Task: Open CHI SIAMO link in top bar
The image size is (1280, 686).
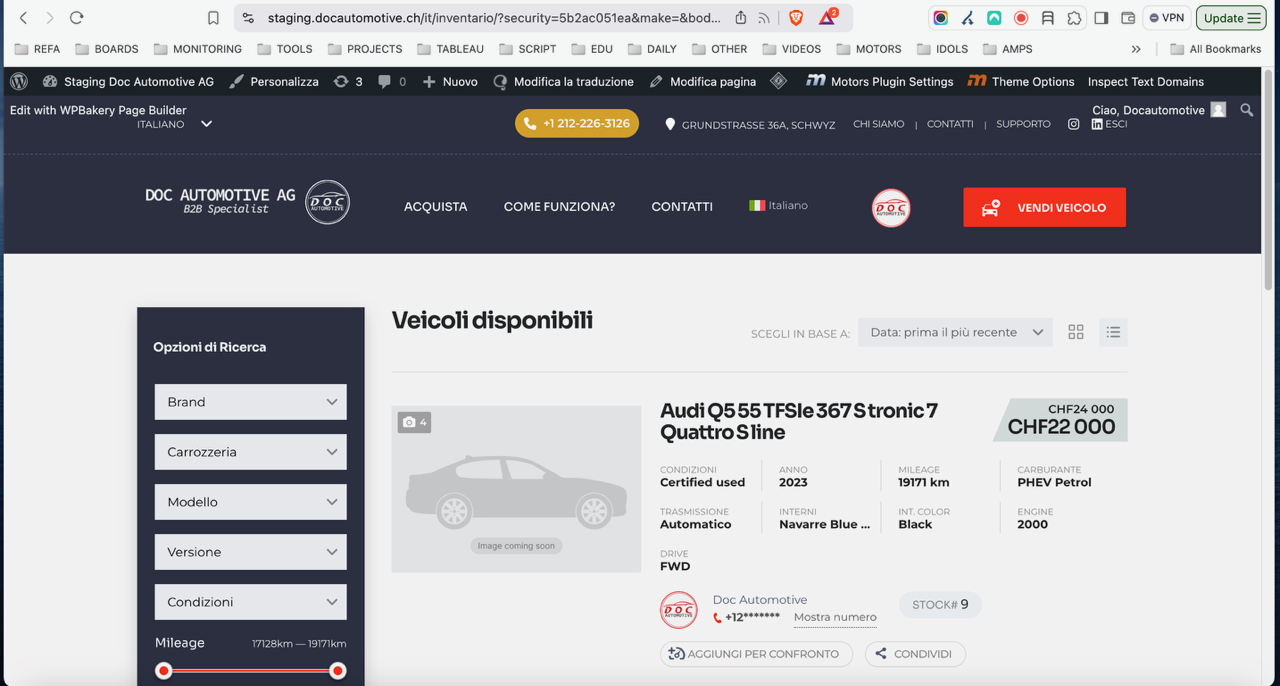Action: coord(878,124)
